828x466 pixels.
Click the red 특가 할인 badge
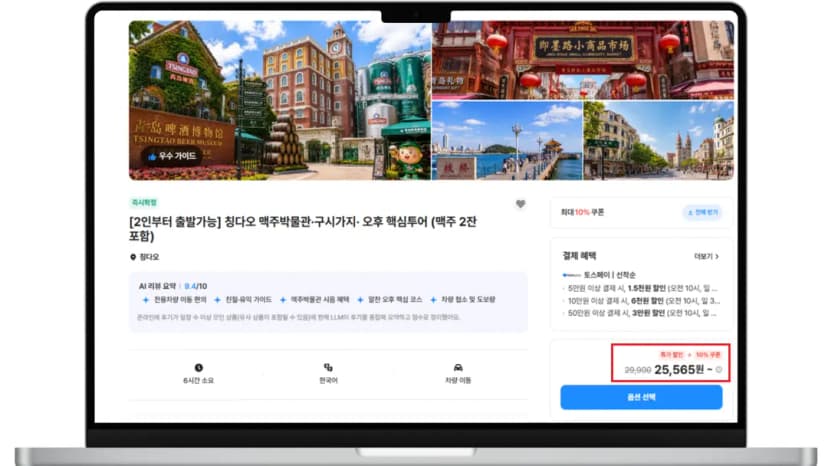(x=672, y=355)
